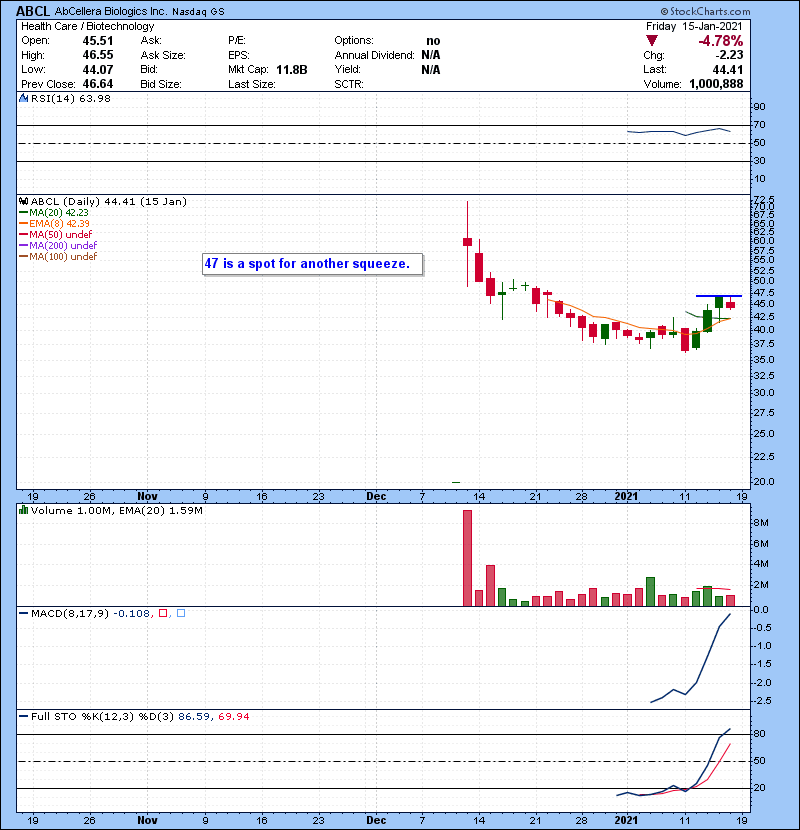Viewport: 800px width, 830px height.
Task: Click the Low value 44.07
Action: 98,69
